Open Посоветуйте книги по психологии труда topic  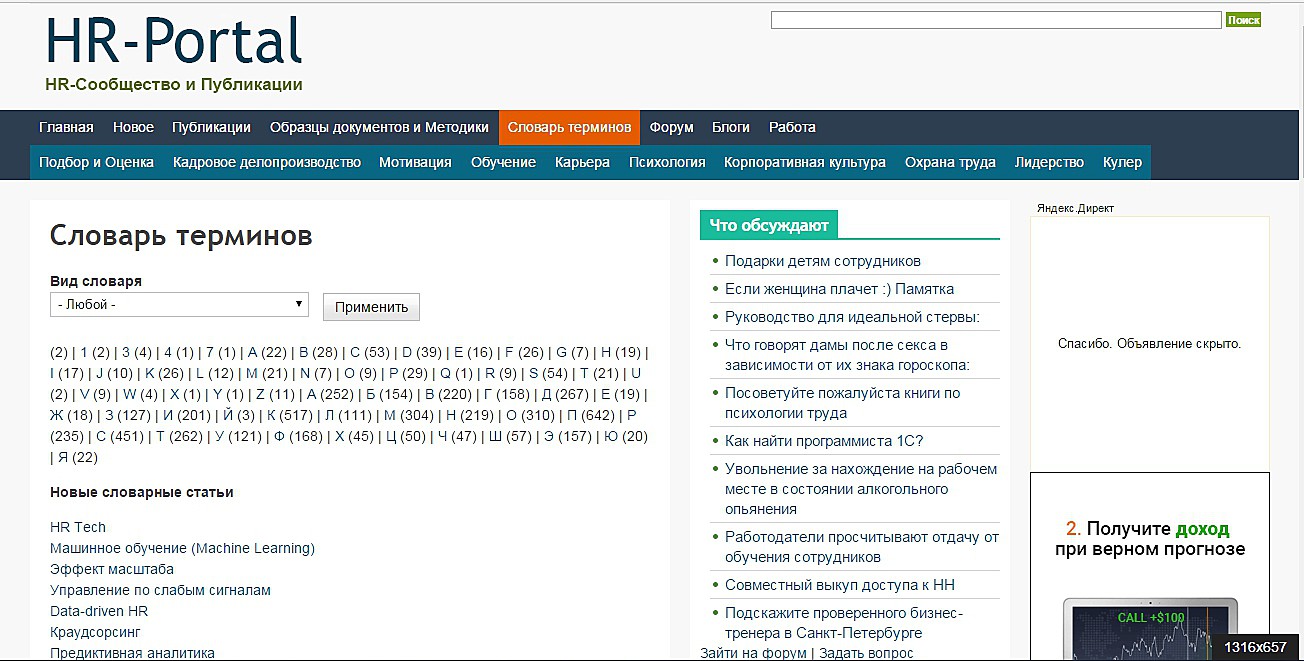pos(842,403)
